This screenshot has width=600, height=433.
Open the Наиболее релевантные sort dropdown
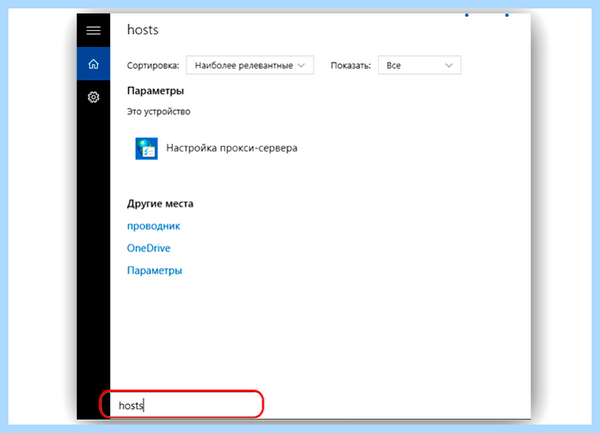[x=250, y=65]
